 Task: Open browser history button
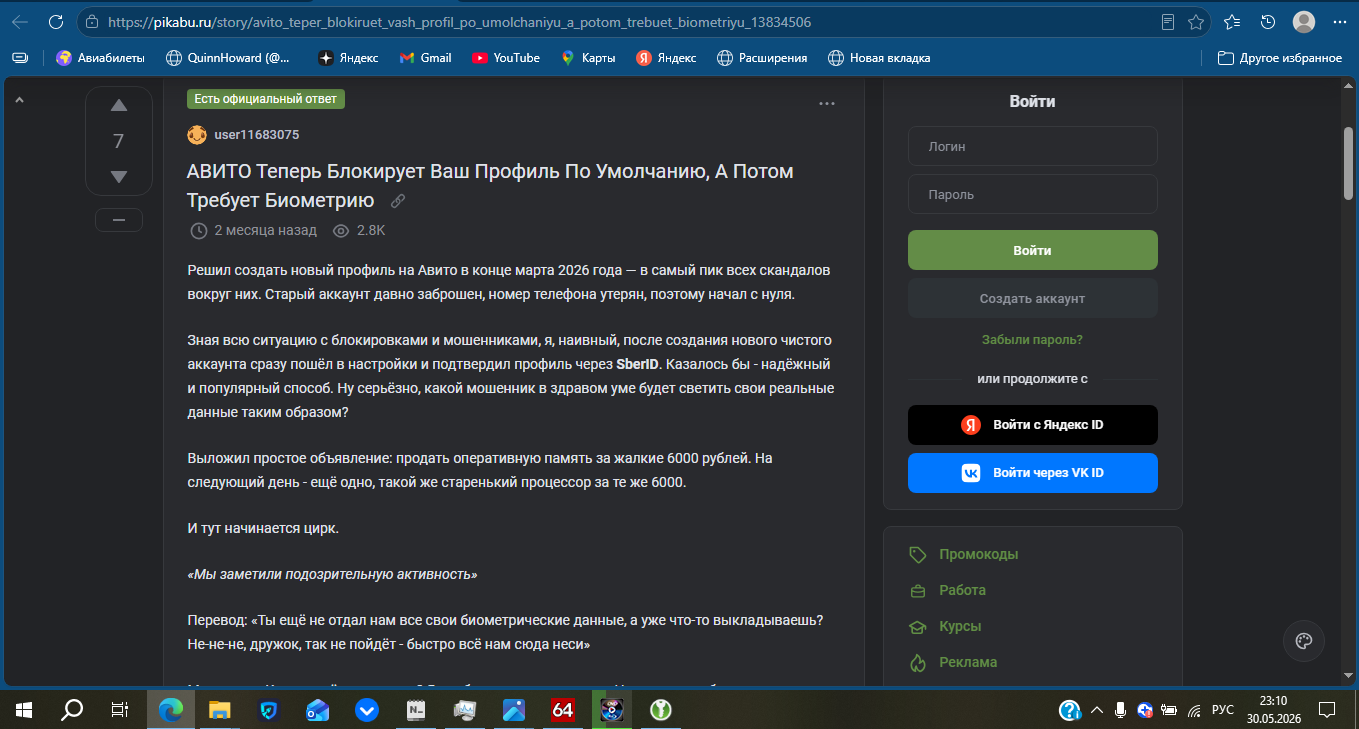[x=1268, y=22]
